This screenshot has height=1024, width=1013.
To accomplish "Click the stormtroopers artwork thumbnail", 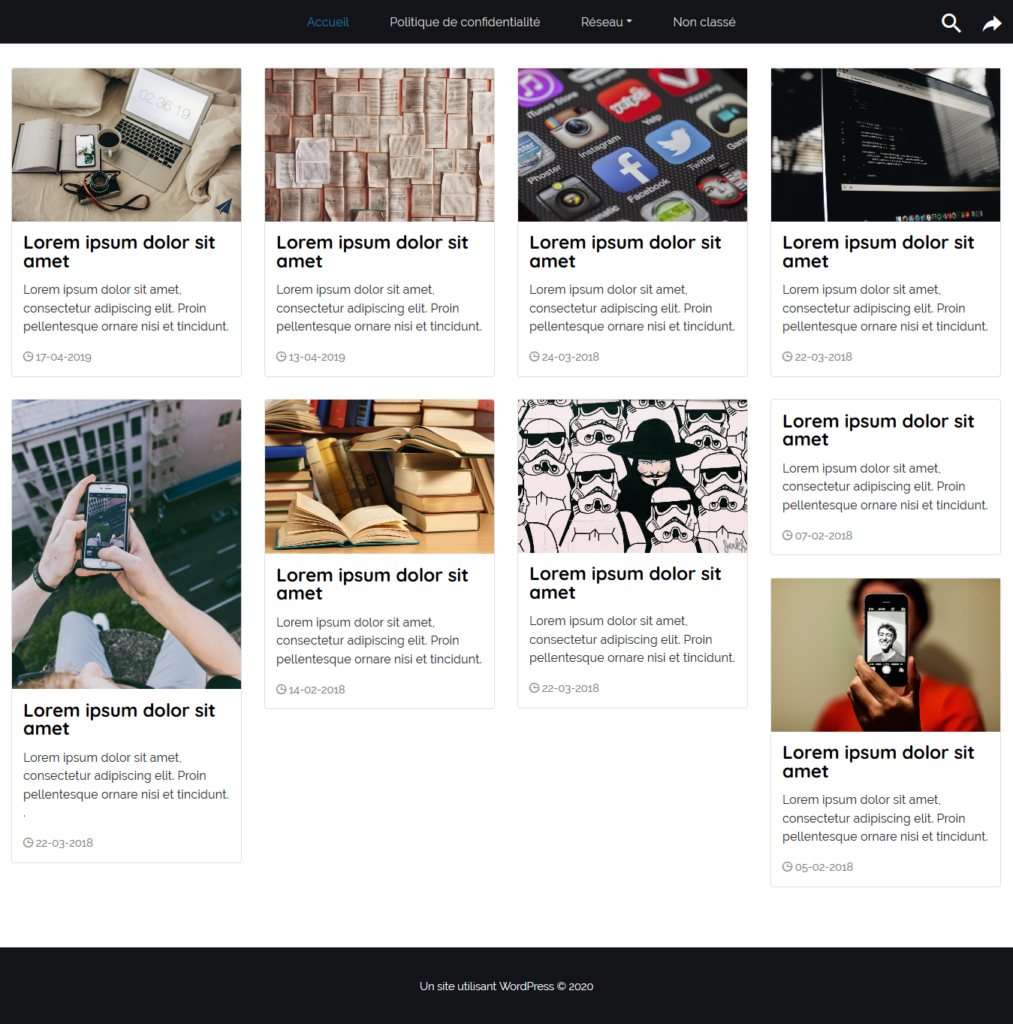I will pos(632,476).
